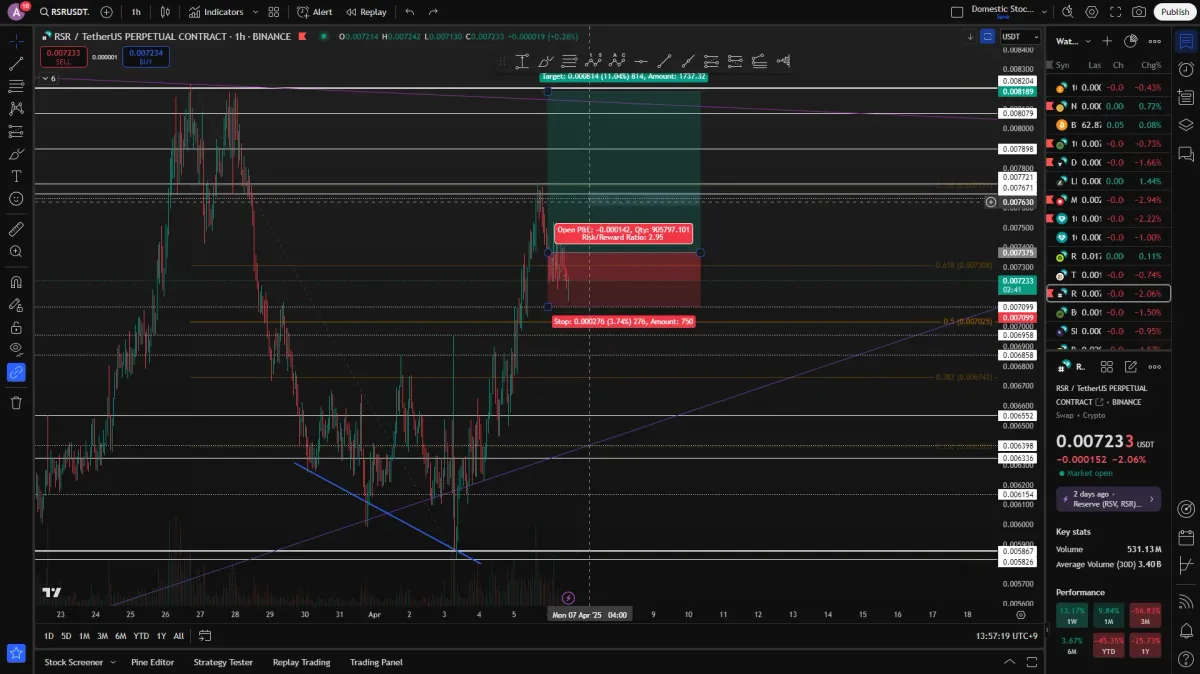Open the Measure ruler tool
Viewport: 1200px width, 674px height.
[x=16, y=229]
